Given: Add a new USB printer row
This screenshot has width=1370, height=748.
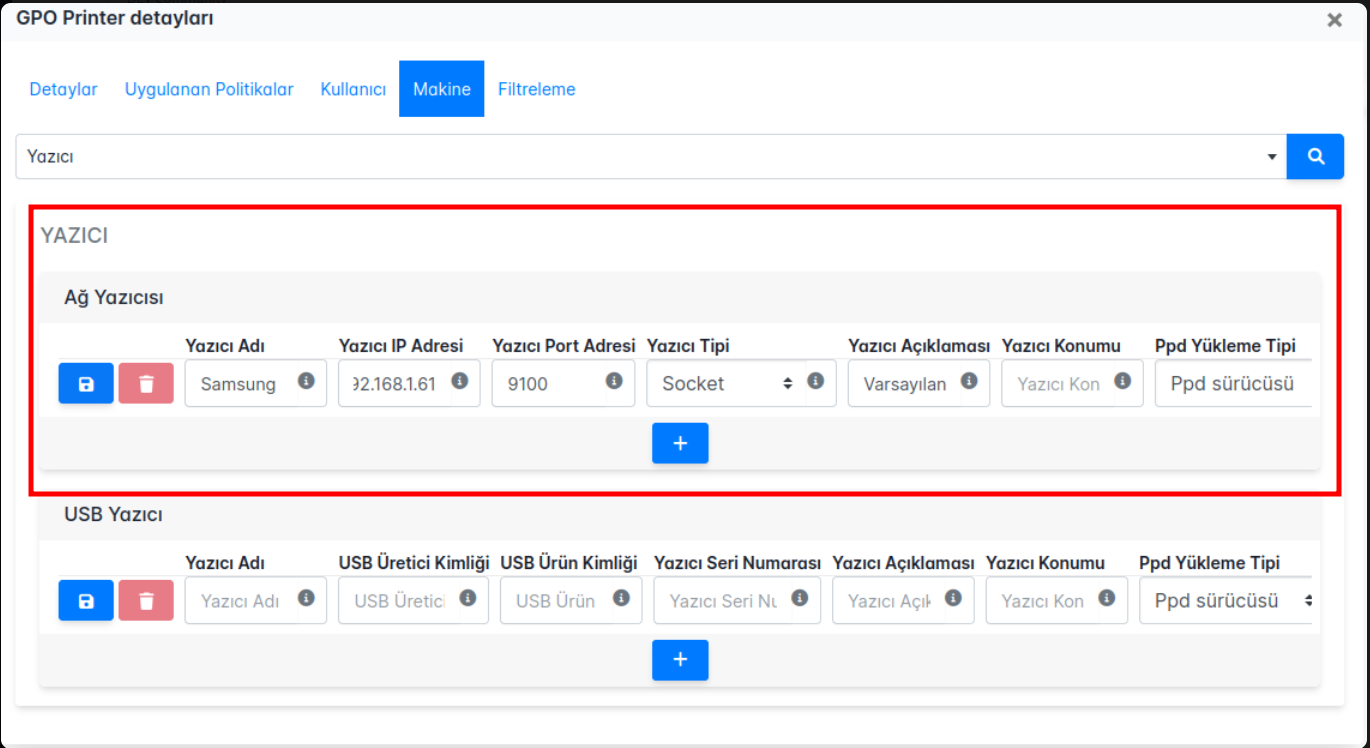Looking at the screenshot, I should point(680,660).
